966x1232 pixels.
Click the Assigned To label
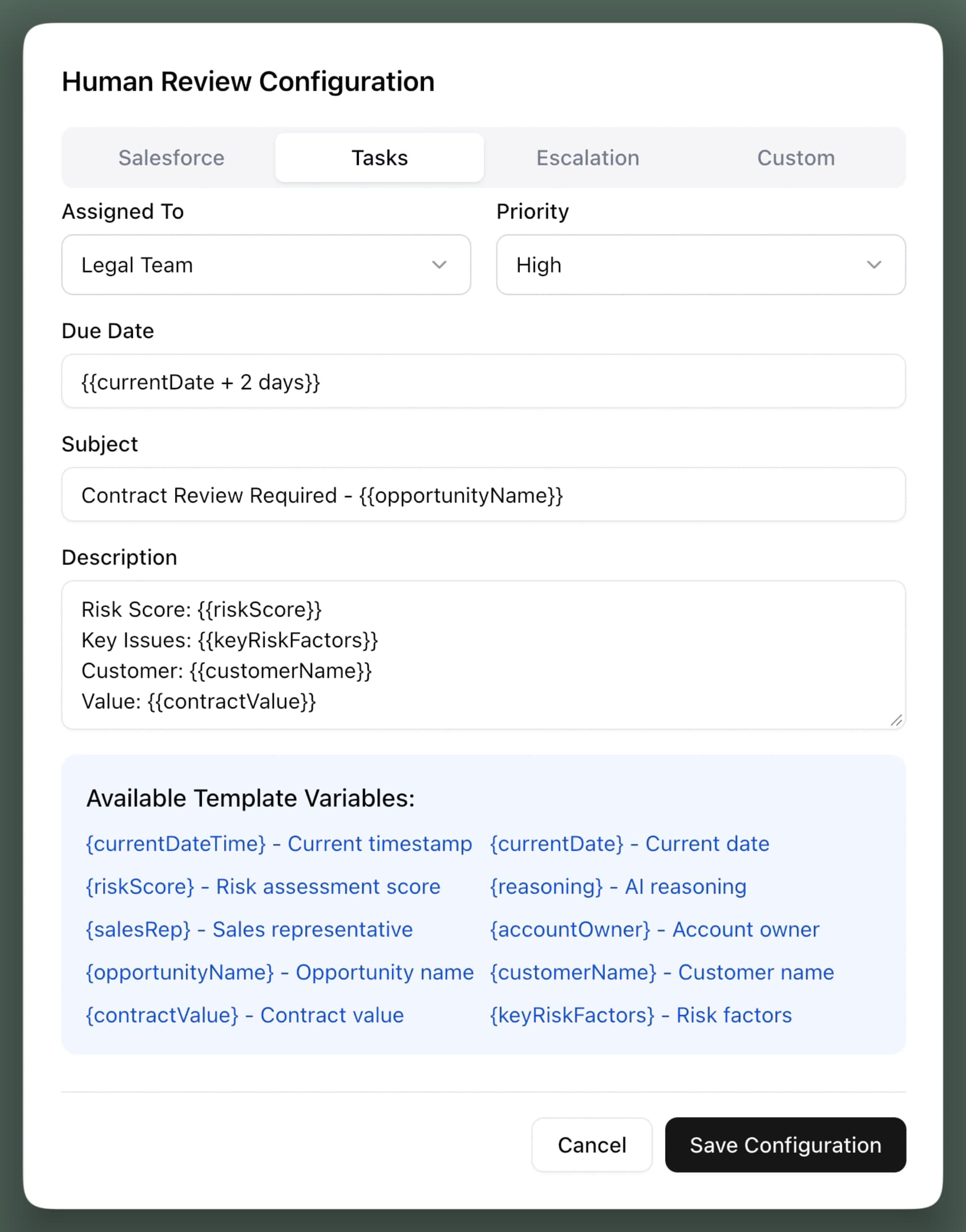click(x=123, y=212)
